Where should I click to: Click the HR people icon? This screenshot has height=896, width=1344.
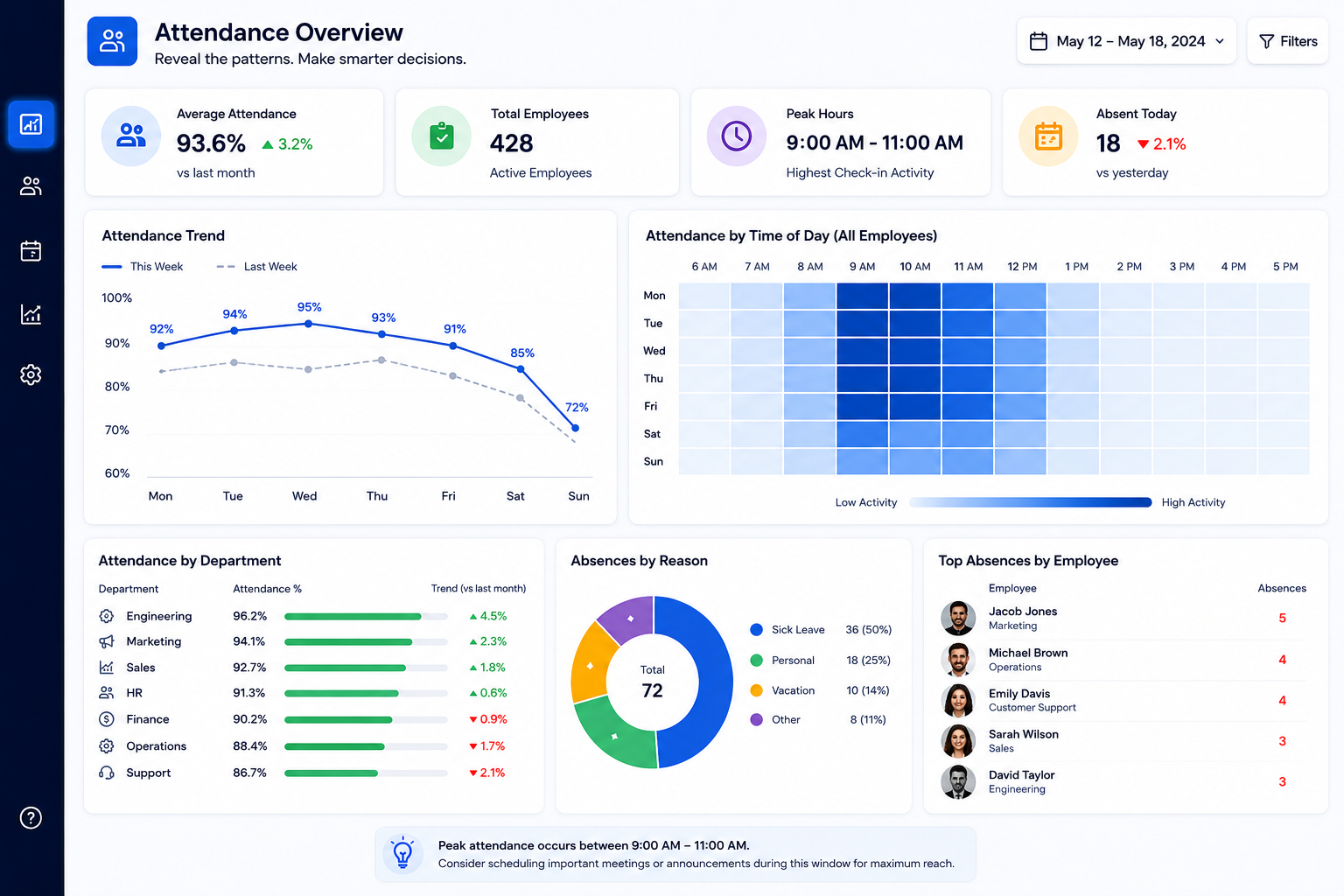tap(107, 692)
